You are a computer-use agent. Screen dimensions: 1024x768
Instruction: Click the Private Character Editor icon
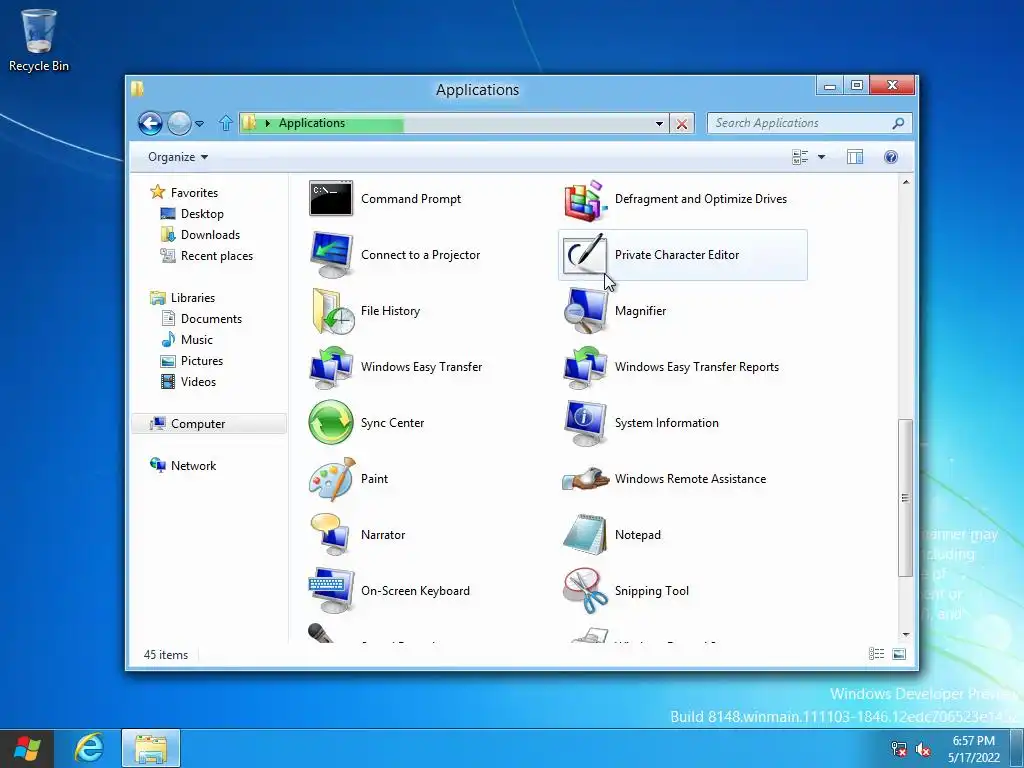click(584, 255)
